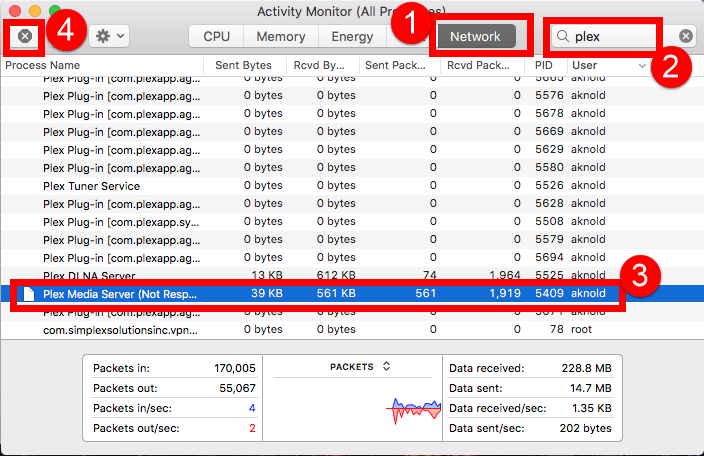This screenshot has width=704, height=456.
Task: Sort by the Process Name column
Action: (100, 65)
